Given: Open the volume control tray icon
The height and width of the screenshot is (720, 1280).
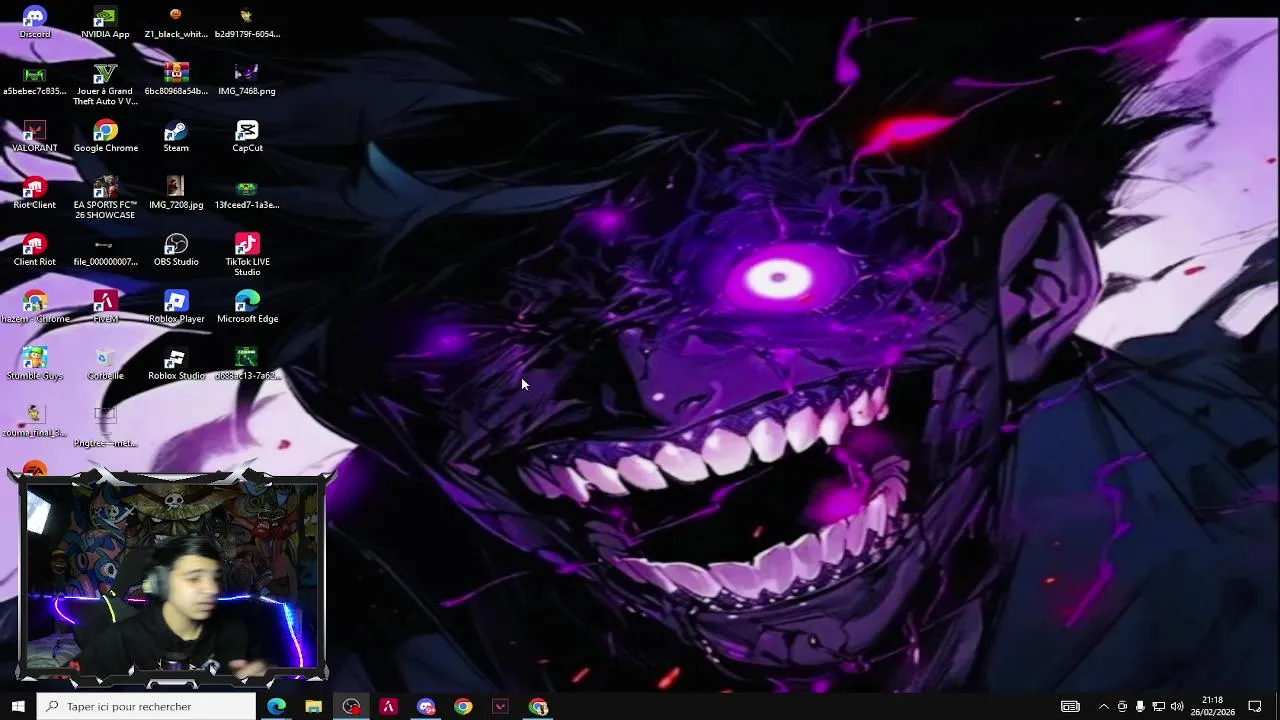Looking at the screenshot, I should (1177, 706).
